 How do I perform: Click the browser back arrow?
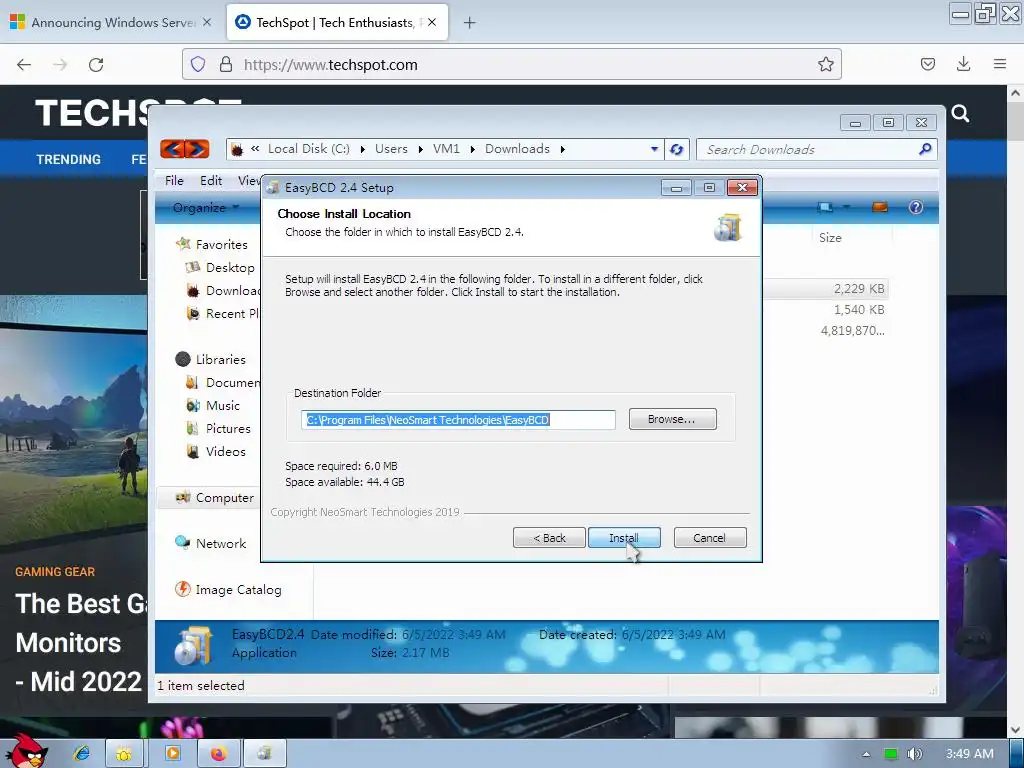coord(24,64)
